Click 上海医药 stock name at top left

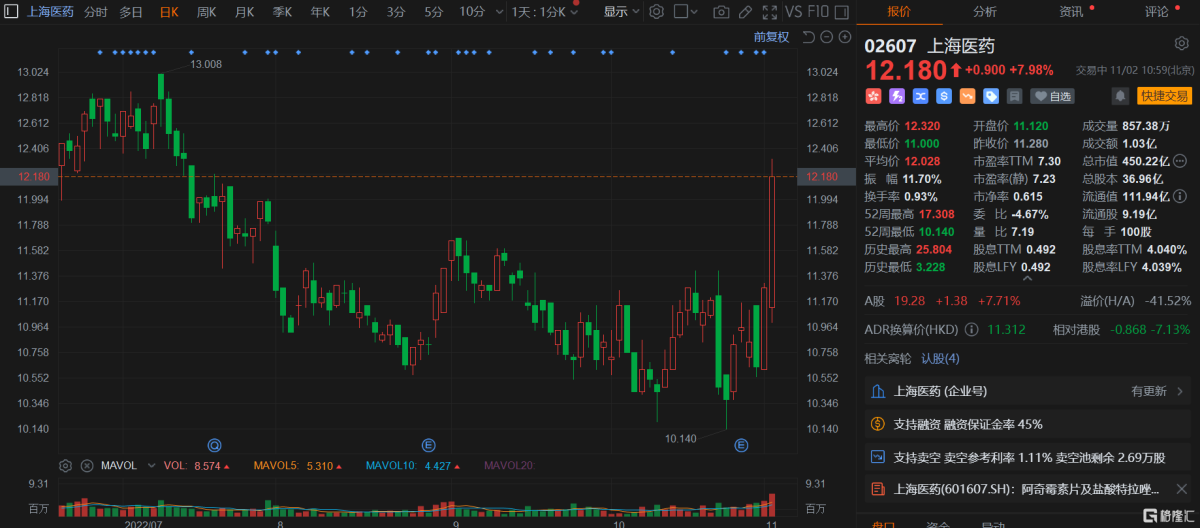tap(49, 12)
